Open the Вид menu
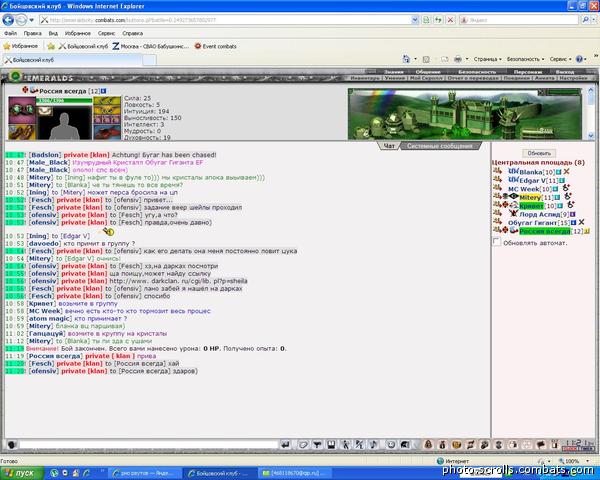The width and height of the screenshot is (600, 480). click(x=53, y=33)
